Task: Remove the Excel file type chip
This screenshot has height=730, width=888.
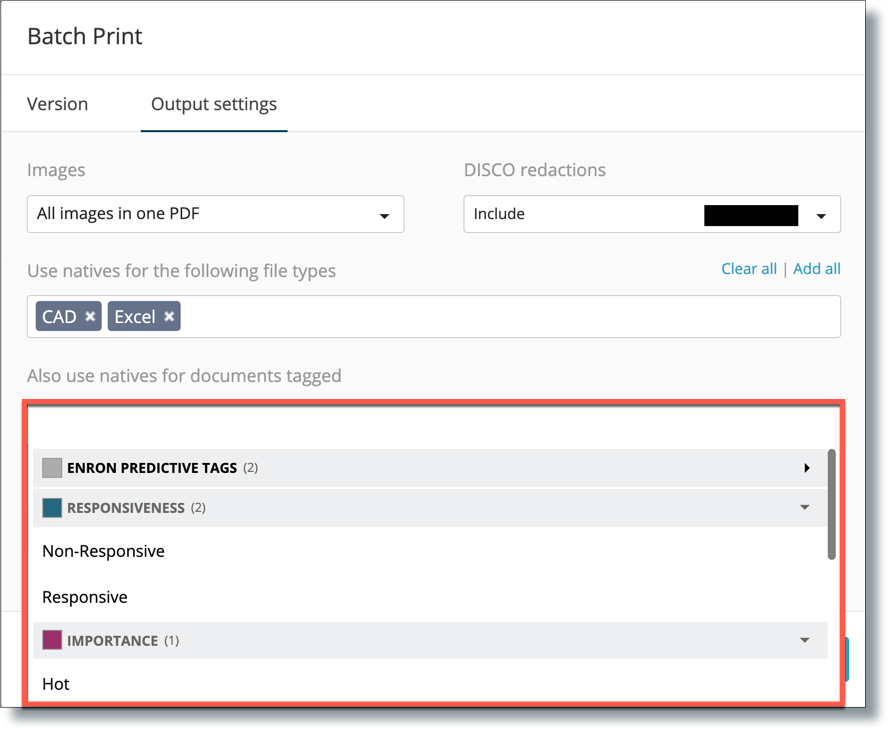Action: pyautogui.click(x=169, y=317)
